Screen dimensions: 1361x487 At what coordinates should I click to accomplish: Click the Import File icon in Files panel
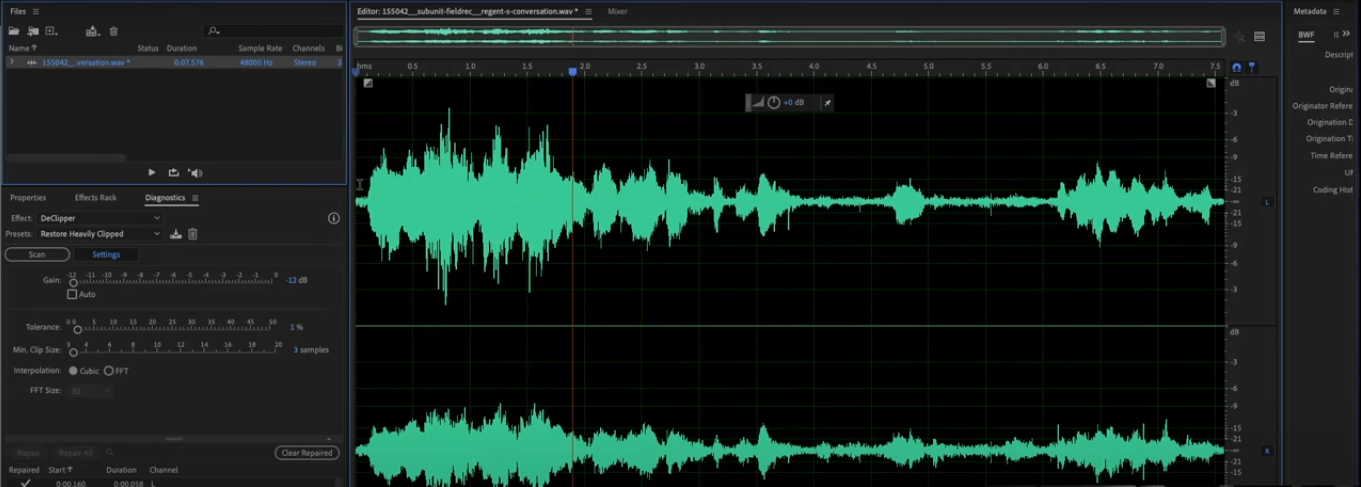33,32
